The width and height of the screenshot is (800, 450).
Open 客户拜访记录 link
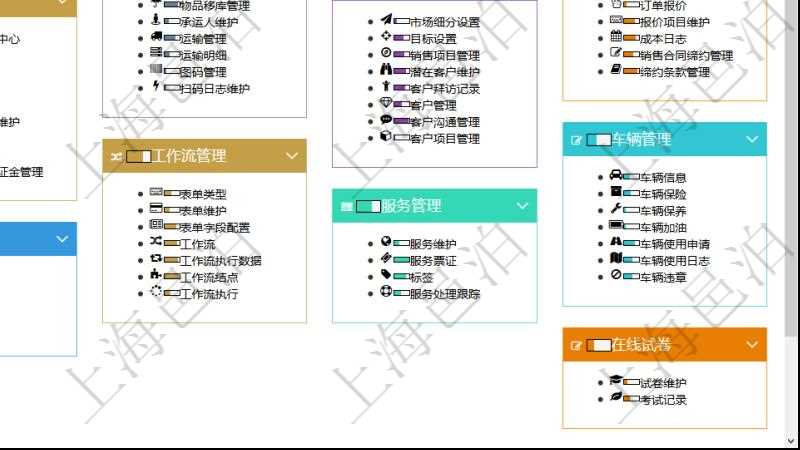tap(445, 89)
